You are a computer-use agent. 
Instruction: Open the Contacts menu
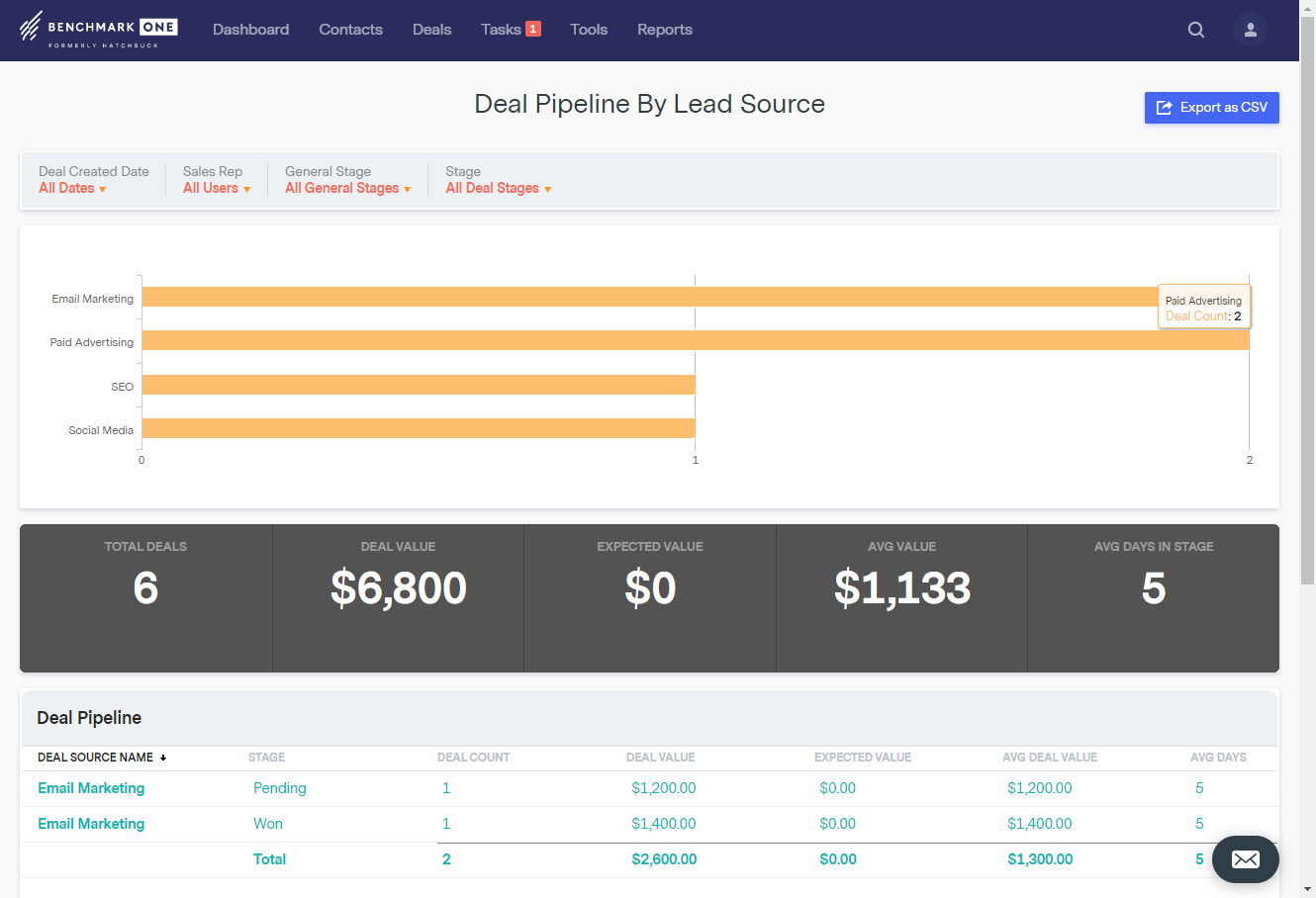click(350, 30)
